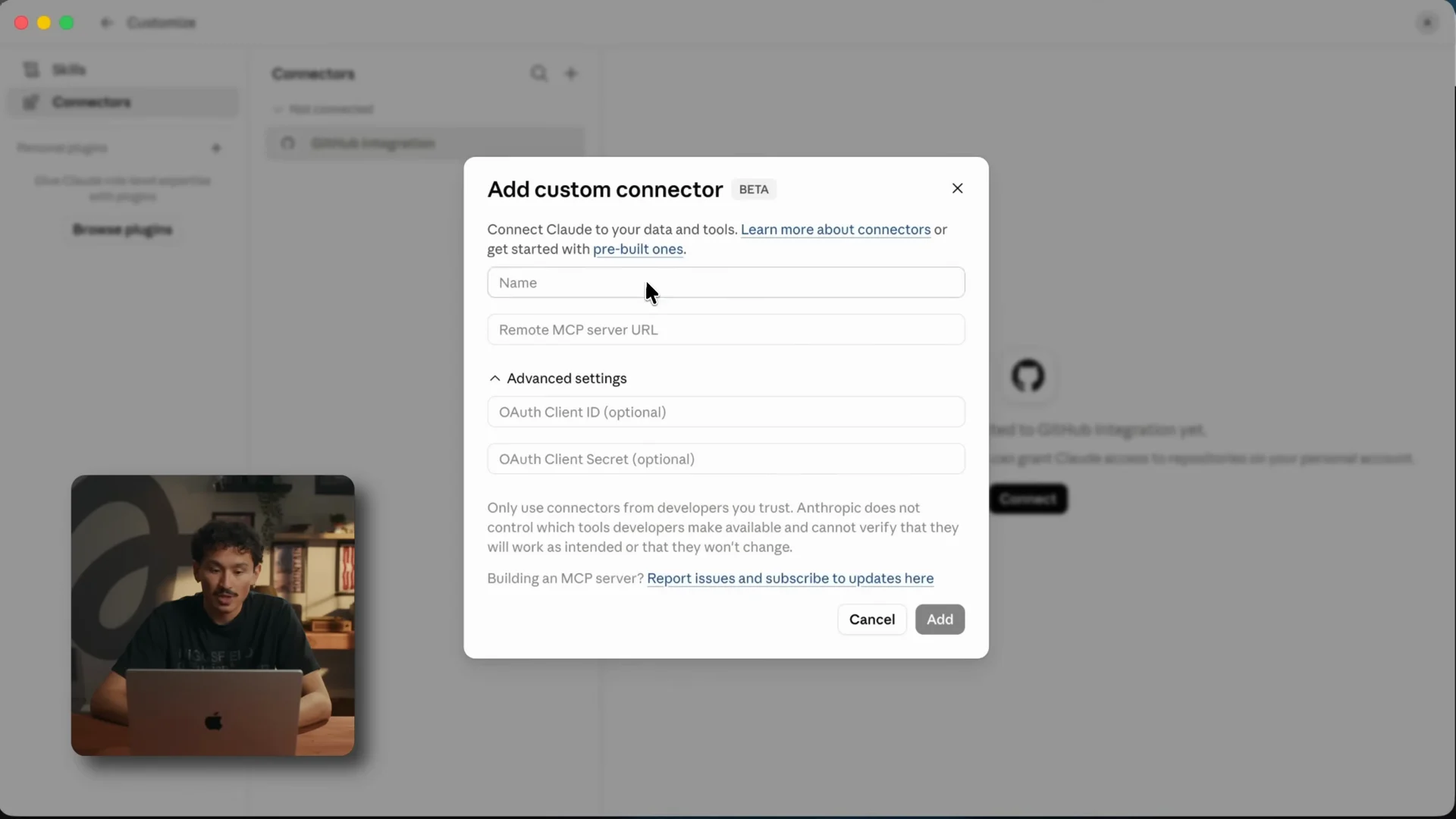Open the pre-built ones link
Screen dimensions: 1456x819
[x=638, y=249]
